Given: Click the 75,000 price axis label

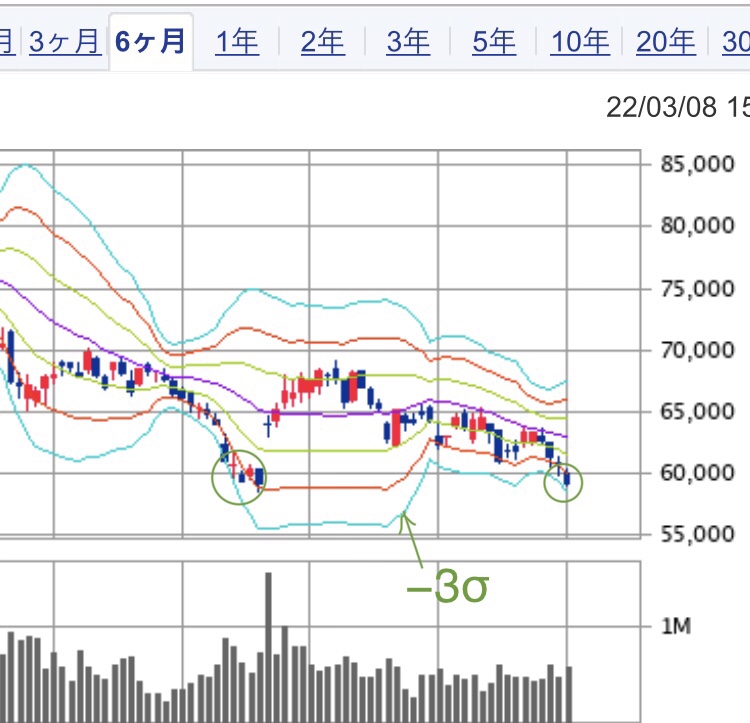Looking at the screenshot, I should point(697,289).
